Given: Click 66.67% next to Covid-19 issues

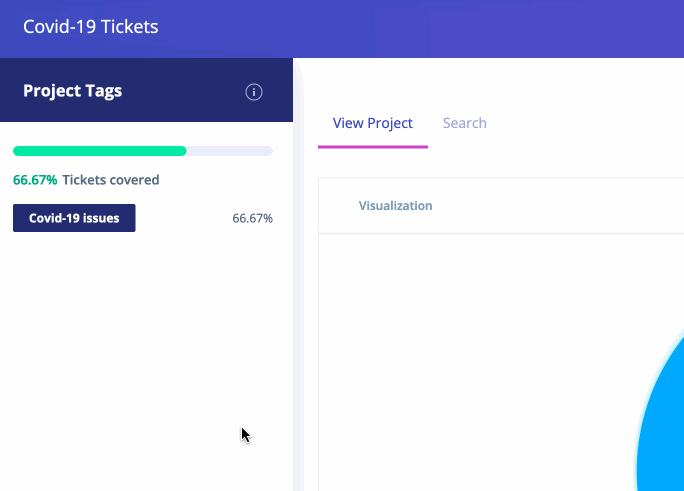Looking at the screenshot, I should tap(252, 218).
